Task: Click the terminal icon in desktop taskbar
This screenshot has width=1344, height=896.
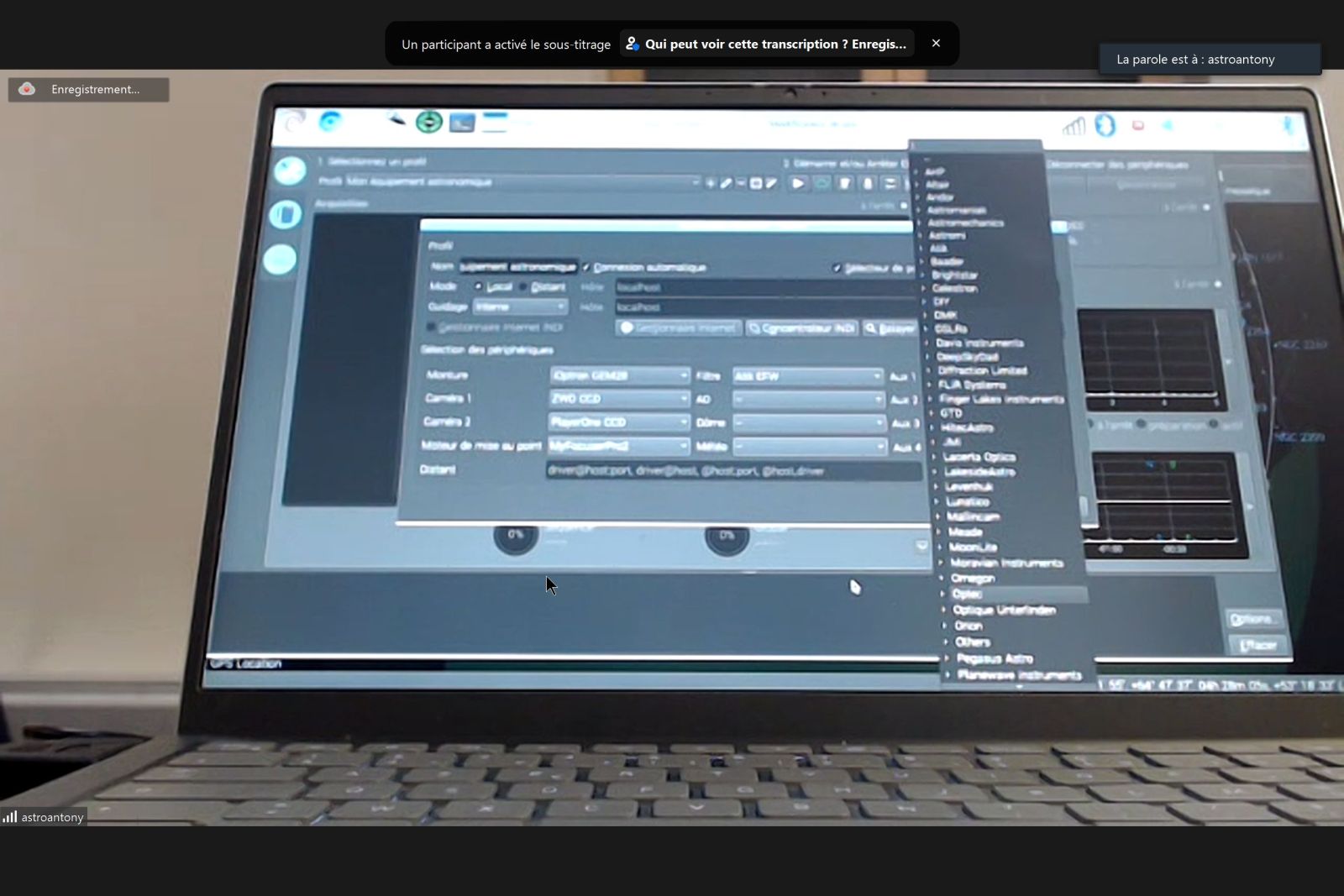Action: [461, 123]
